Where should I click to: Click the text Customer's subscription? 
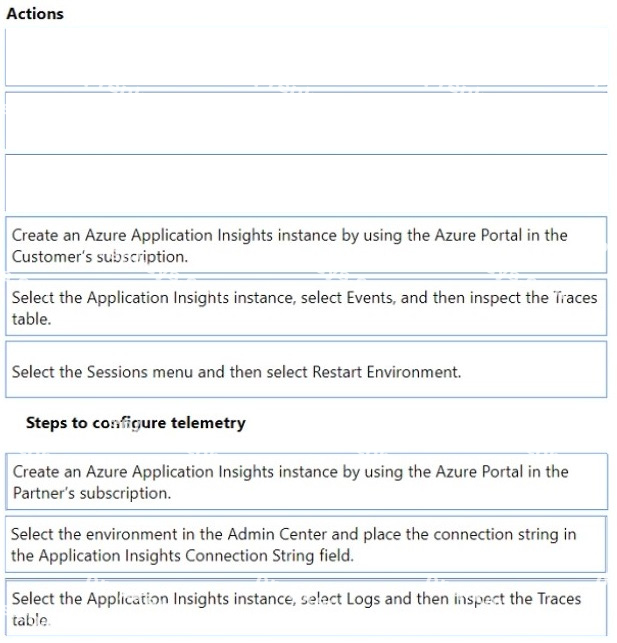click(x=100, y=257)
